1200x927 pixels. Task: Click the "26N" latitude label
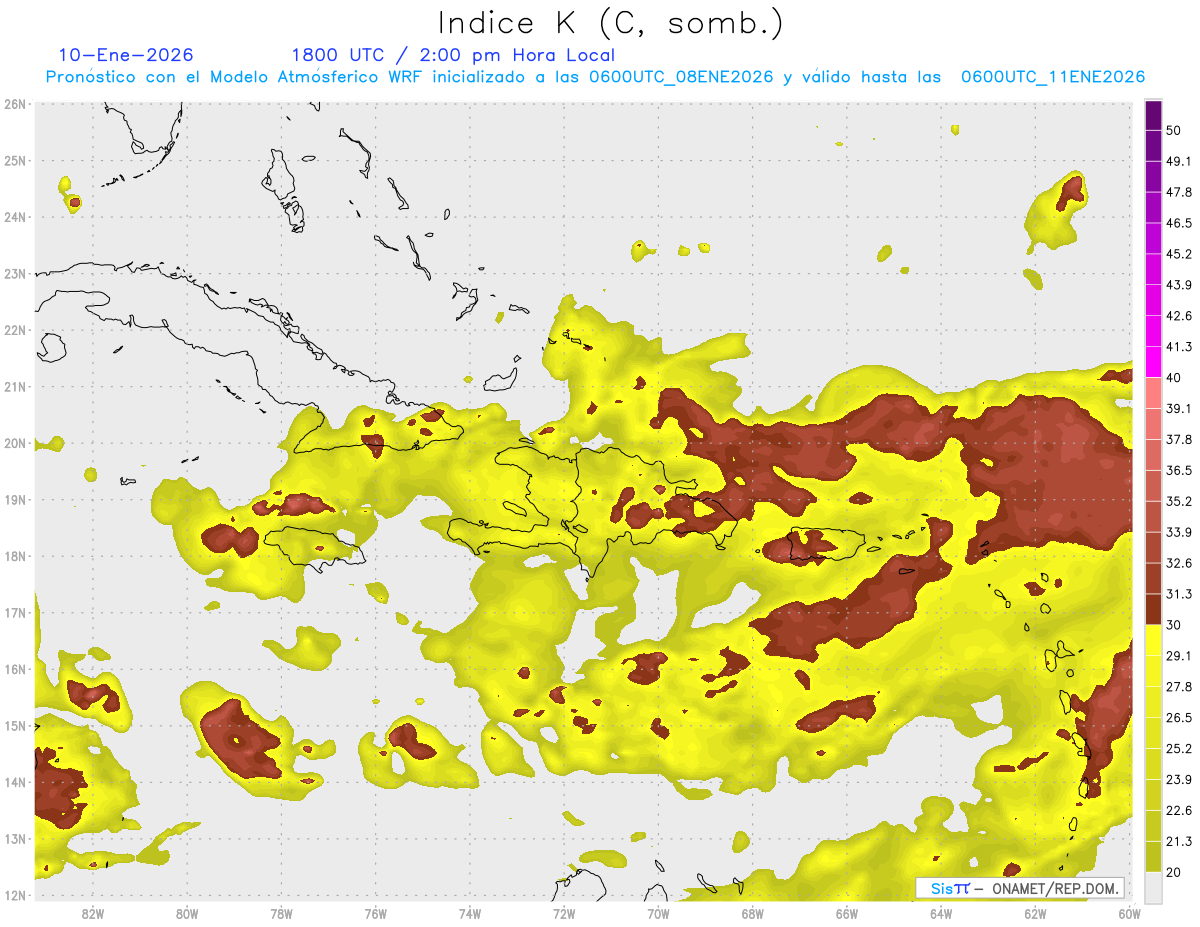click(x=15, y=104)
